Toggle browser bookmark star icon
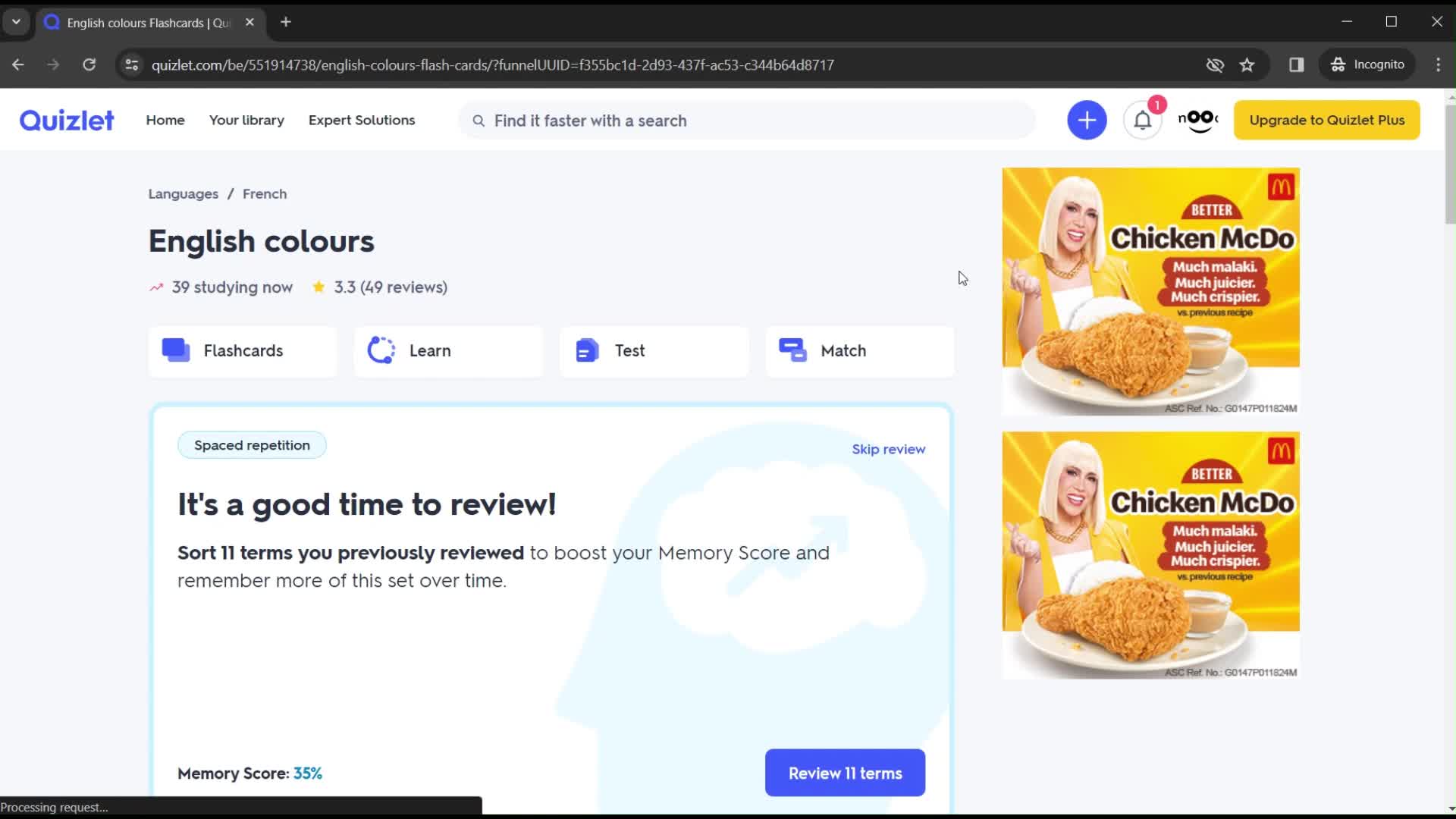 click(x=1248, y=64)
